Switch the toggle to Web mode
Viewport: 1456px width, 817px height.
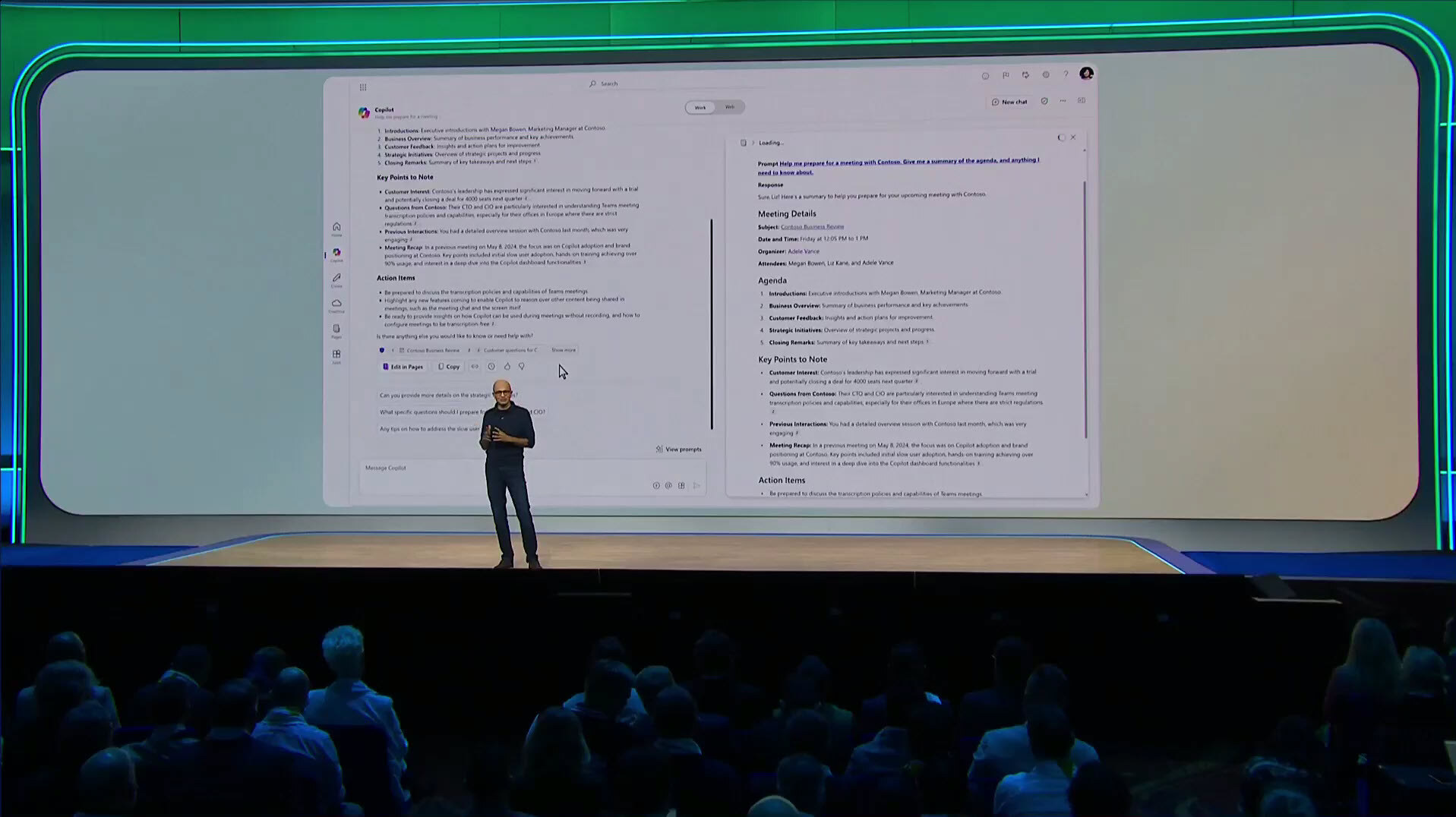(x=729, y=107)
